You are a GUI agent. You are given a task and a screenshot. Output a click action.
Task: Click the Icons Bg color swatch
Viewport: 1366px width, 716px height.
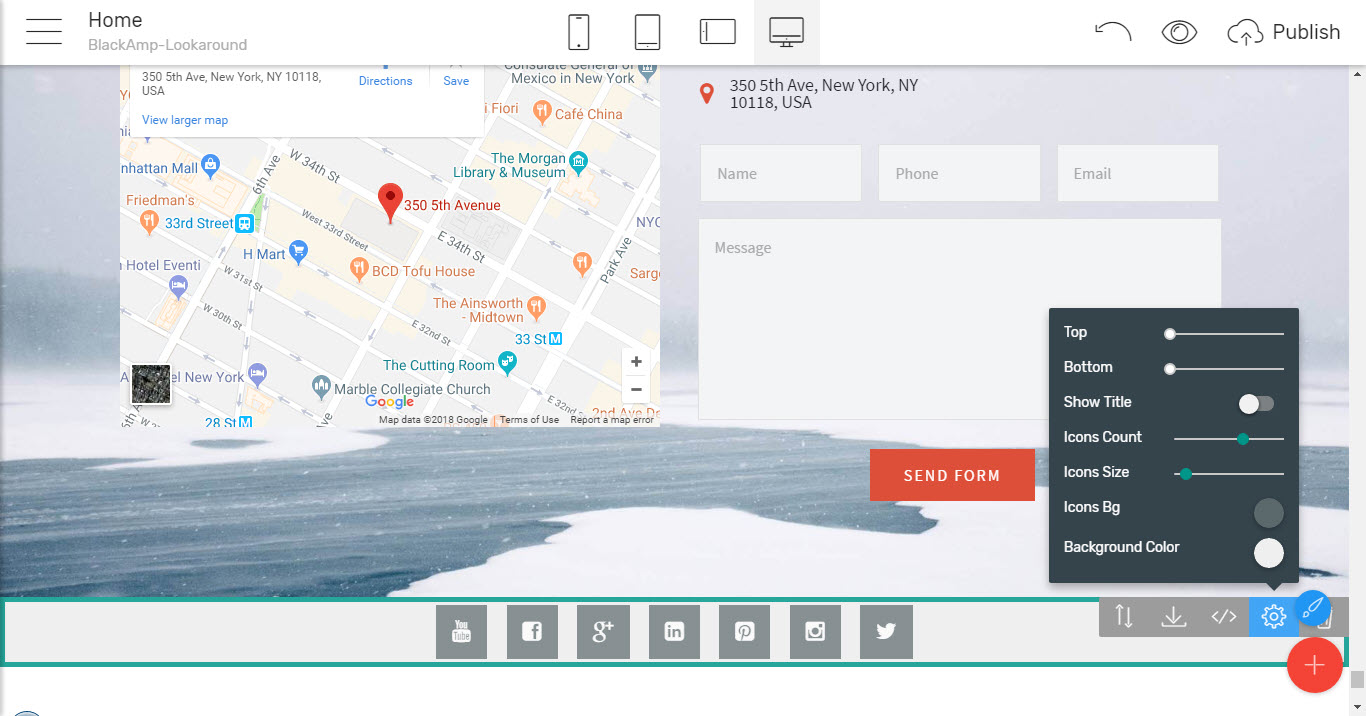[x=1268, y=513]
